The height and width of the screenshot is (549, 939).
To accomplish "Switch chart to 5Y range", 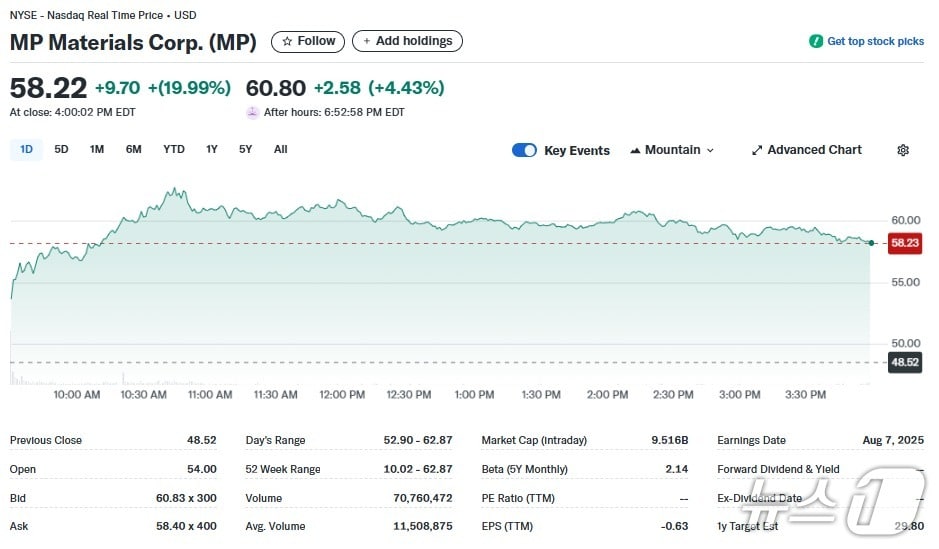I will click(246, 150).
